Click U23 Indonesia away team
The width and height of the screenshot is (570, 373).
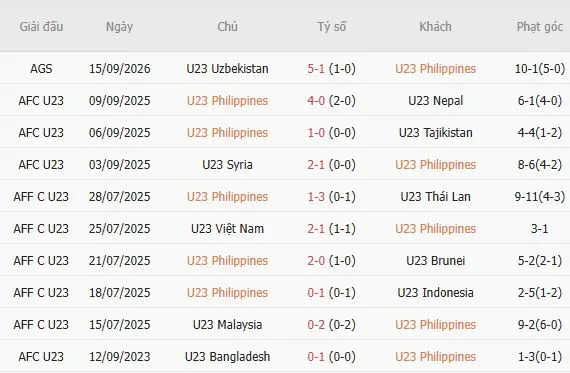pos(435,292)
